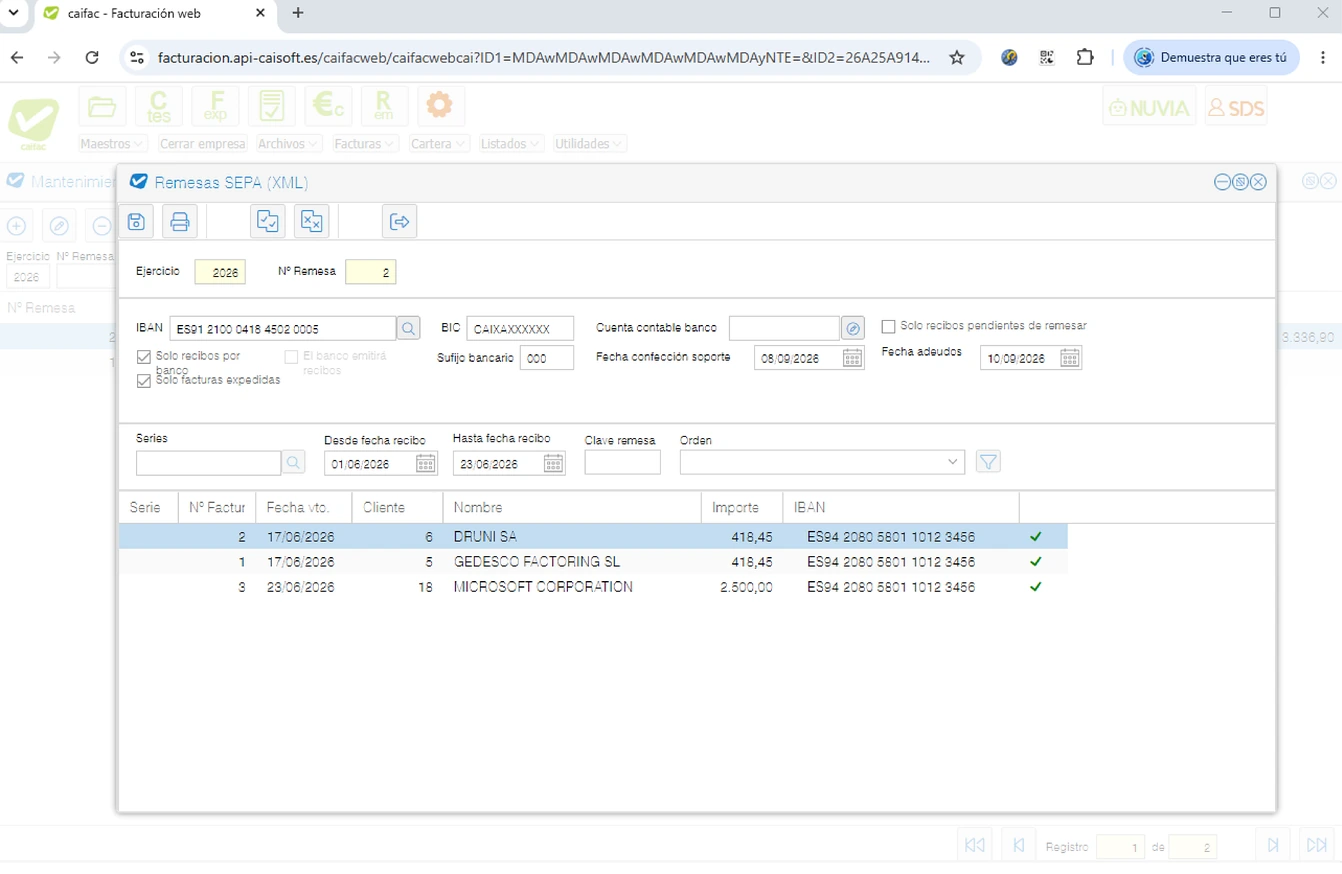The image size is (1342, 874).
Task: Sort by the Fecha vto. column header
Action: click(304, 508)
